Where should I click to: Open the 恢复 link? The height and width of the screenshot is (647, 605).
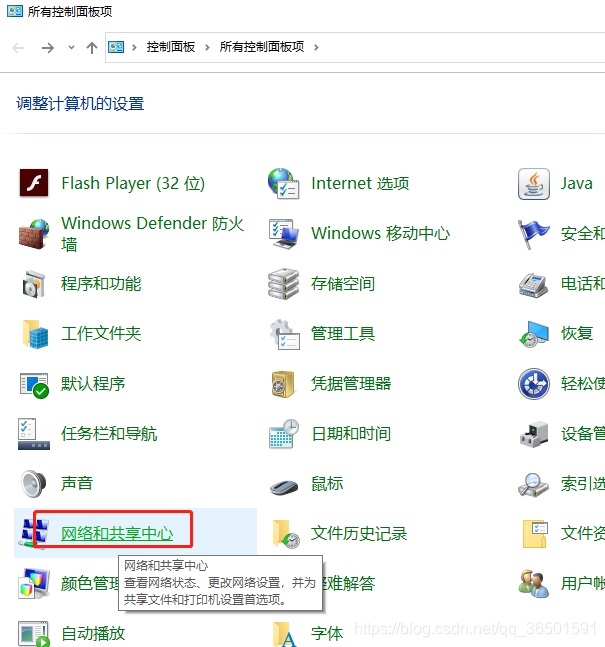pos(577,334)
